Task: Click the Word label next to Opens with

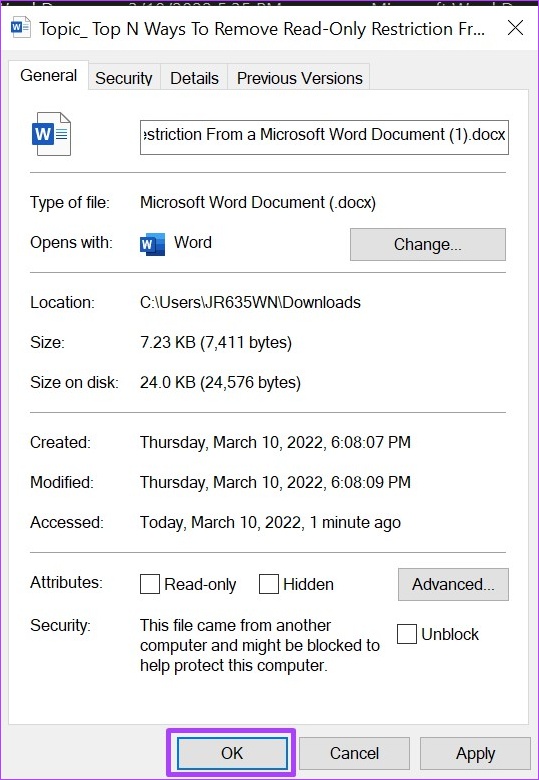Action: click(192, 242)
